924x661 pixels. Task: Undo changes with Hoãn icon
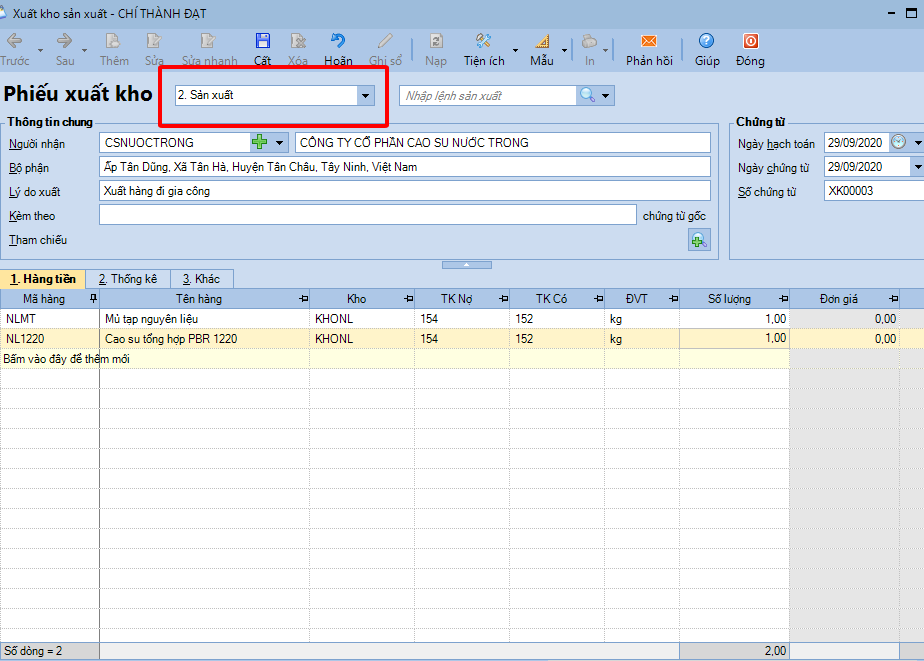(x=338, y=41)
